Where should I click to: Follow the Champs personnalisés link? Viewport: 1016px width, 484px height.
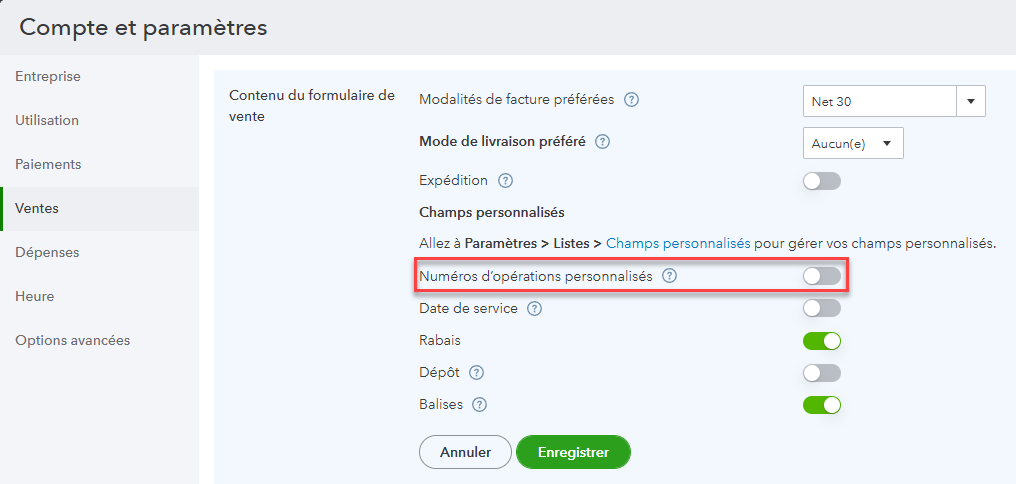678,243
